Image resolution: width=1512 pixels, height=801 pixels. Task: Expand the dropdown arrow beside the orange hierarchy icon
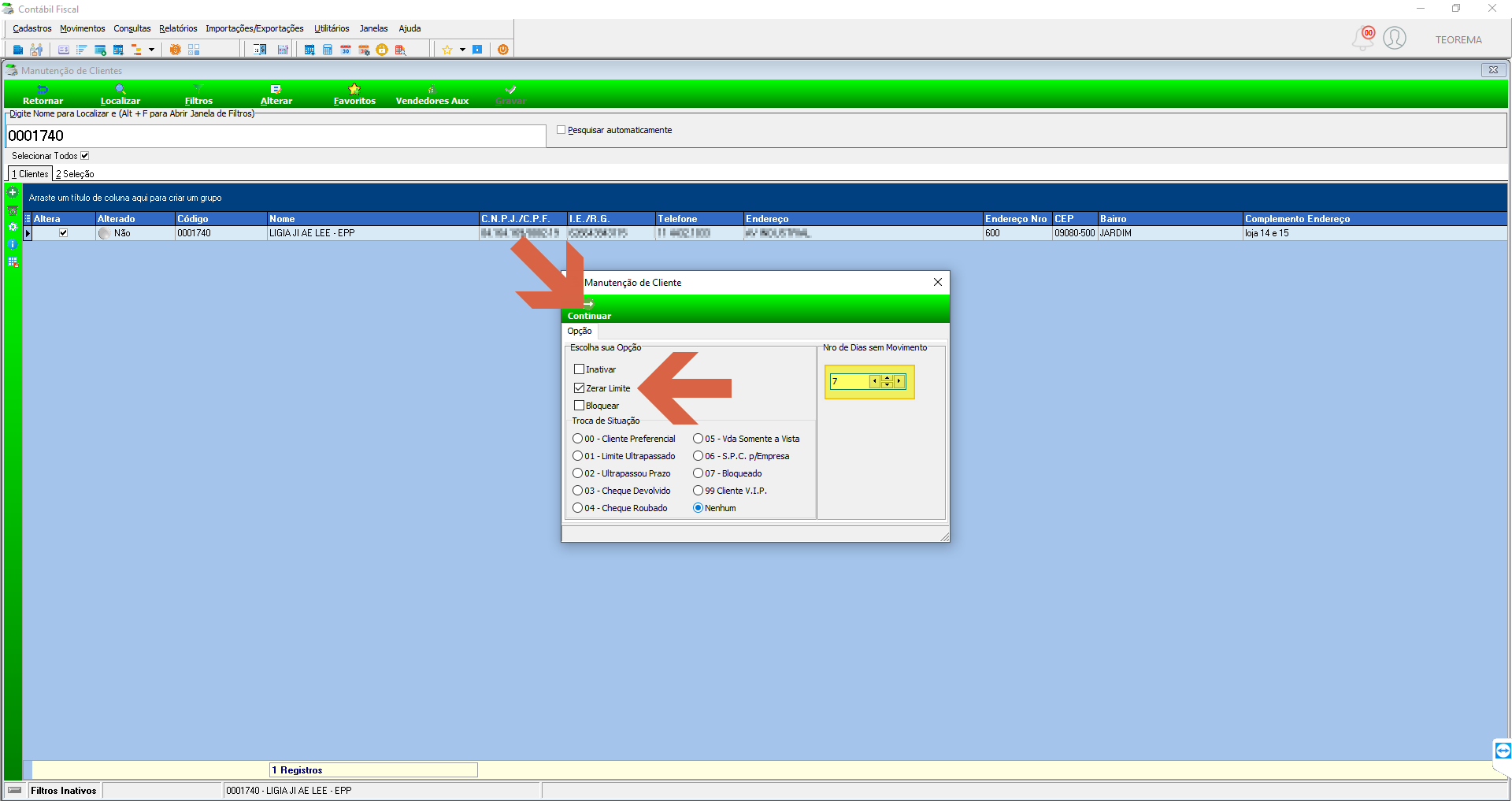click(x=151, y=50)
